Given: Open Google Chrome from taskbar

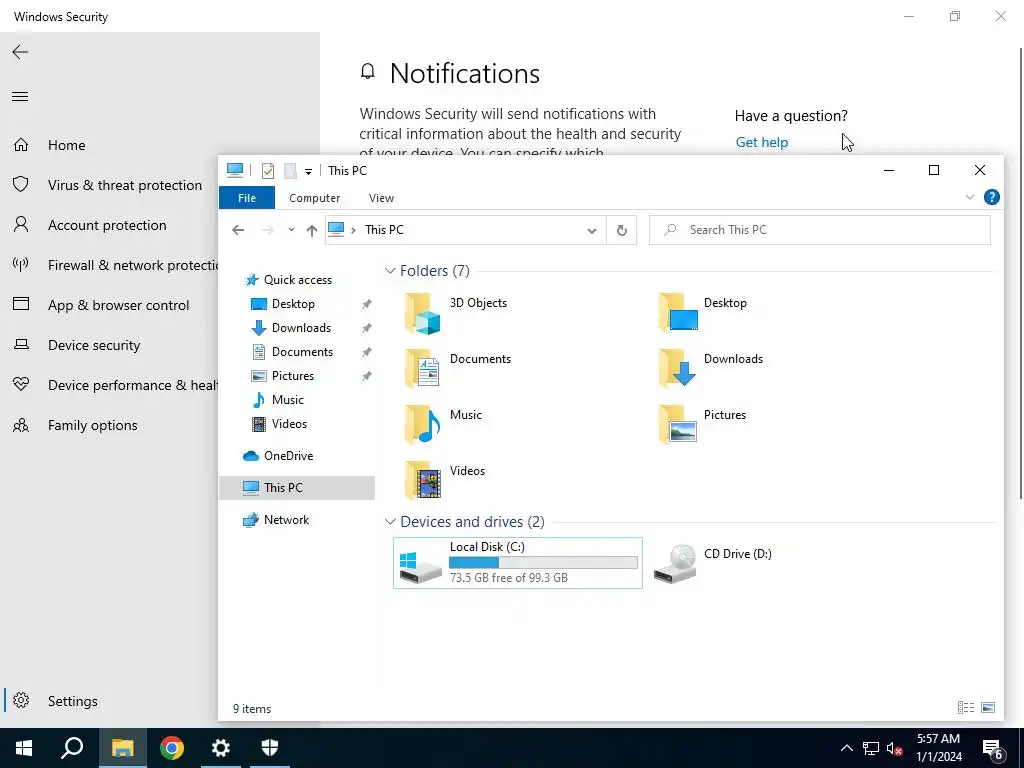Looking at the screenshot, I should point(172,748).
